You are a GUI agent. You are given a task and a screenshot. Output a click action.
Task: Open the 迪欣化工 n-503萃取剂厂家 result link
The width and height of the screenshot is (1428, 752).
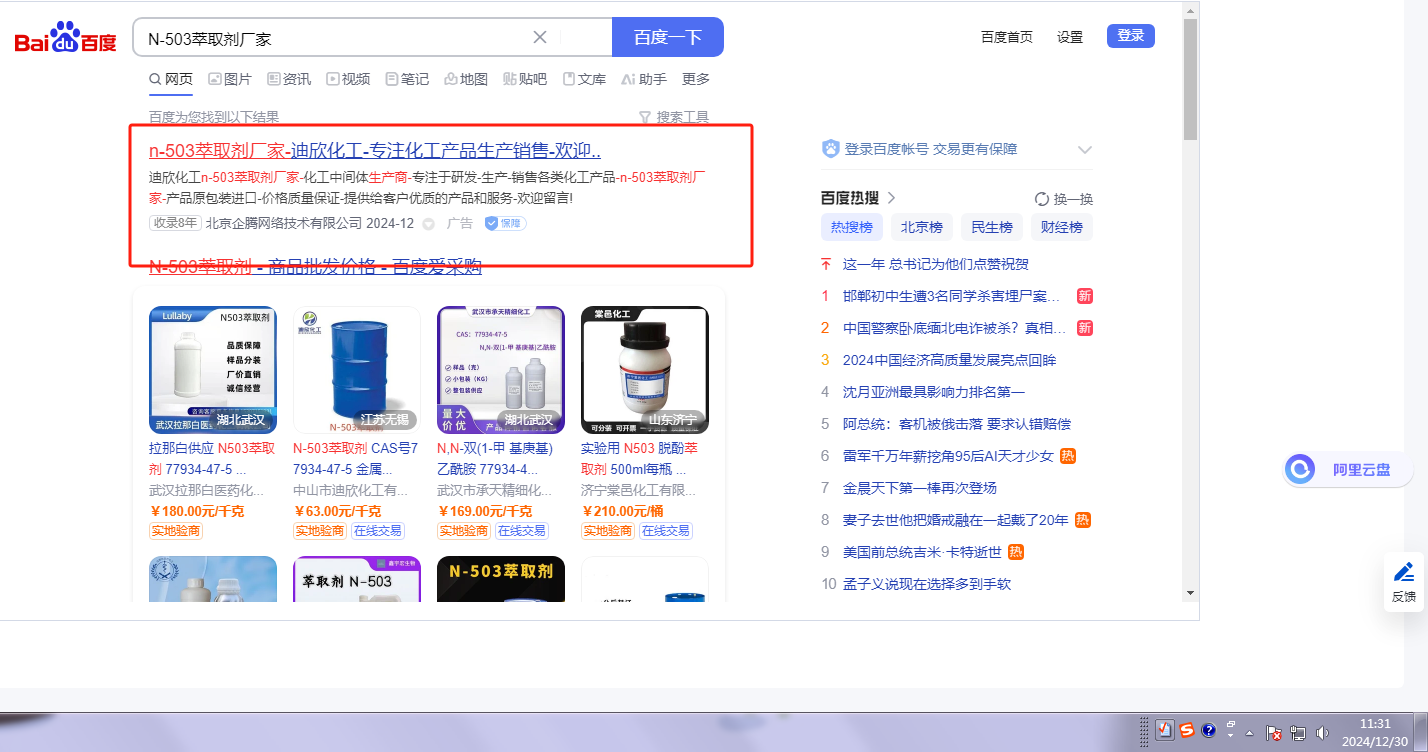pyautogui.click(x=375, y=151)
